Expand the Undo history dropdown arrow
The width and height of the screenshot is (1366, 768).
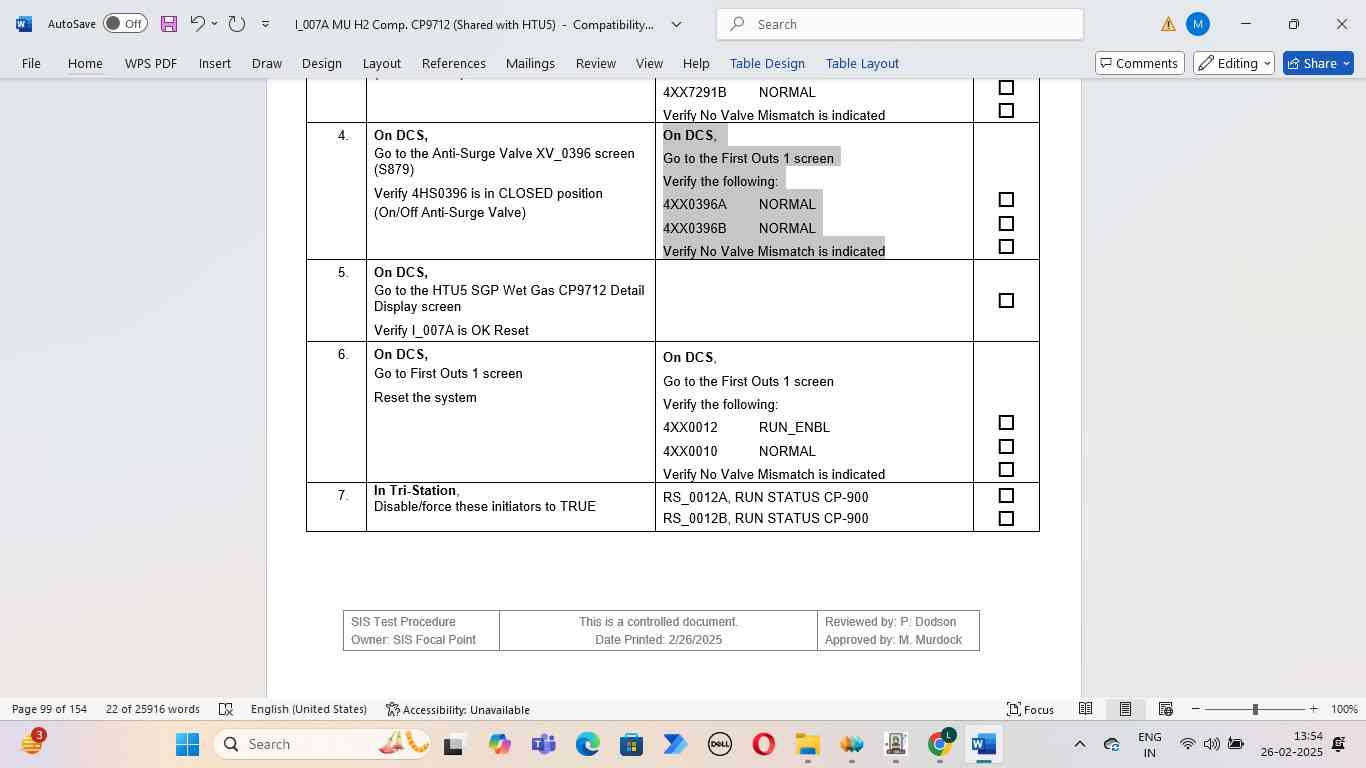(x=214, y=24)
